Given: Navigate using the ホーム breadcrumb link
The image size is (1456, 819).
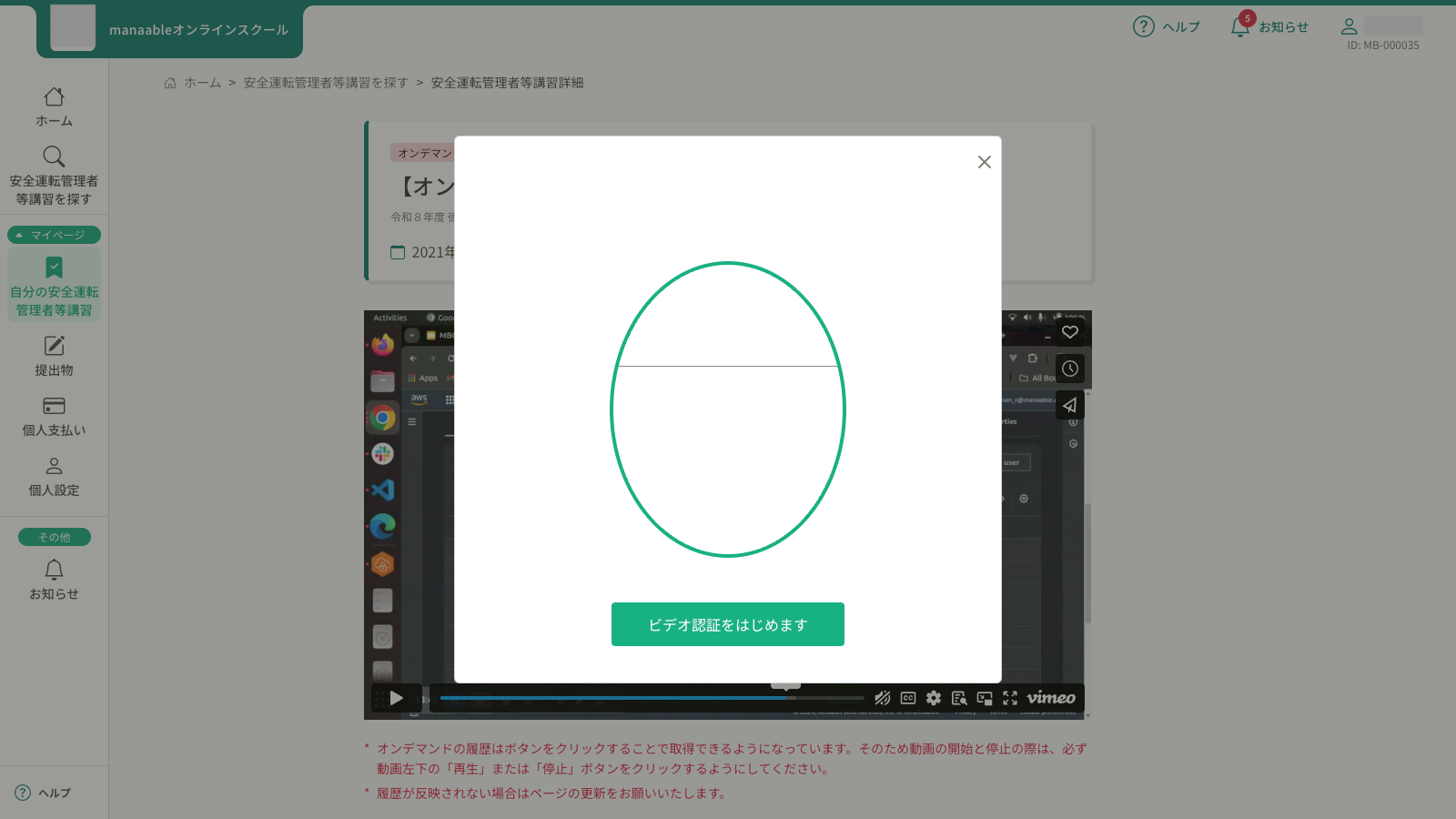Looking at the screenshot, I should click(x=200, y=82).
